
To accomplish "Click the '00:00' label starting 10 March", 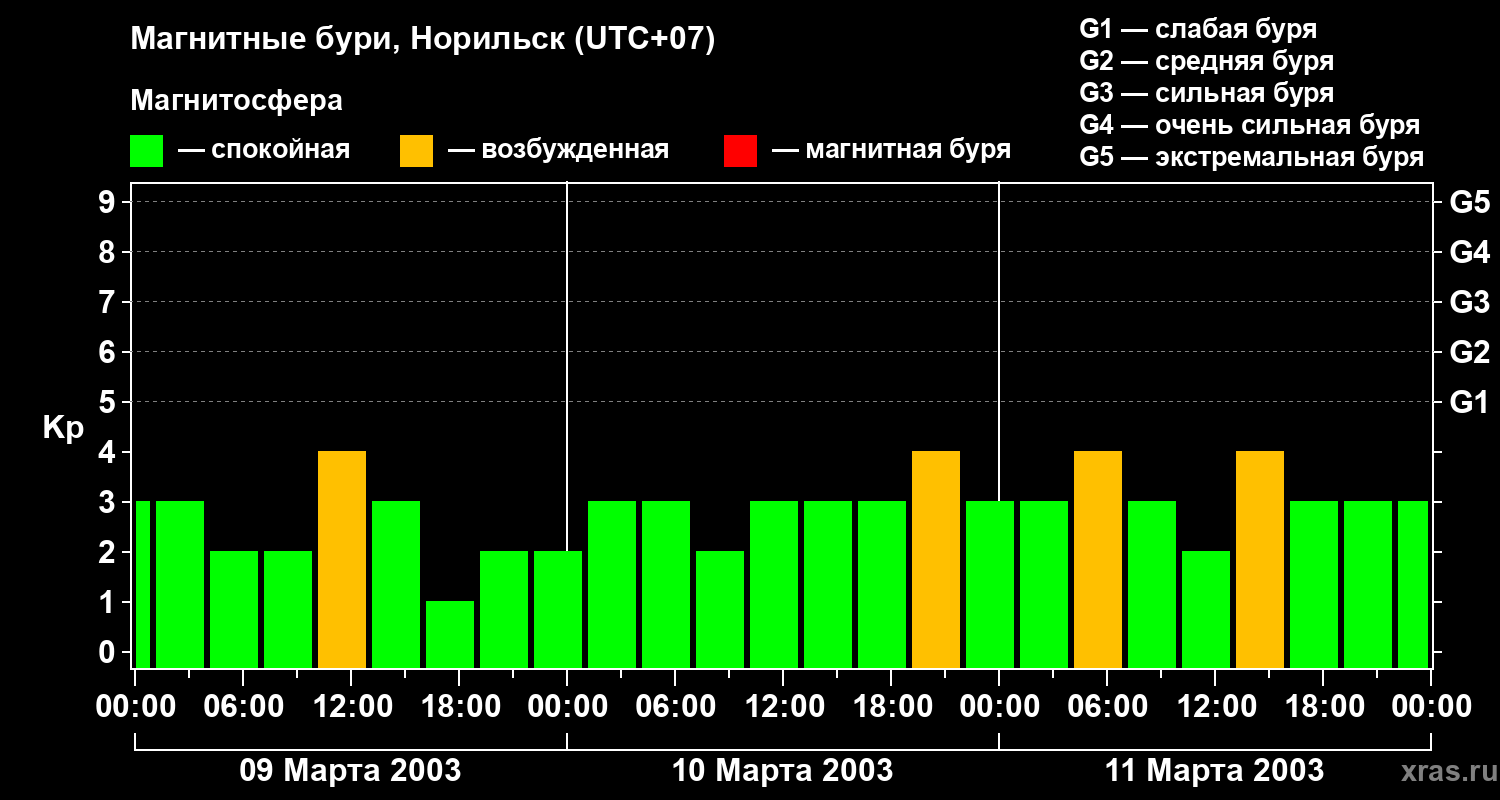I will point(567,707).
